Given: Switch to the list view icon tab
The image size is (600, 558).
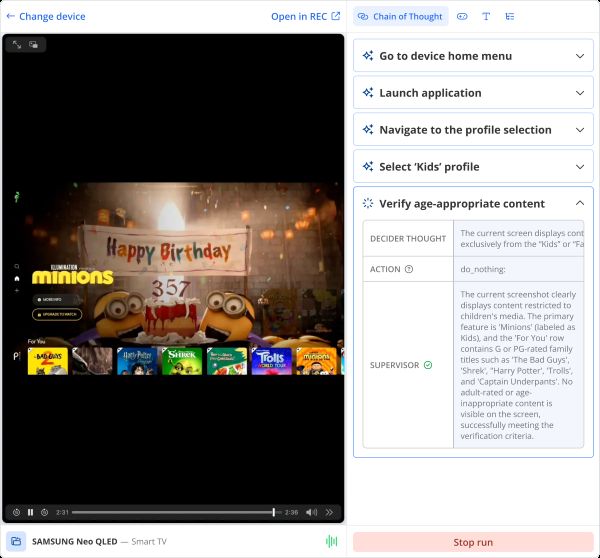Looking at the screenshot, I should [510, 16].
